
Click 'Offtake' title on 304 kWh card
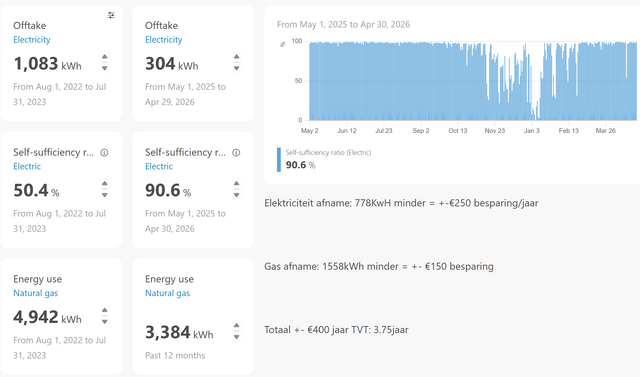pos(161,25)
